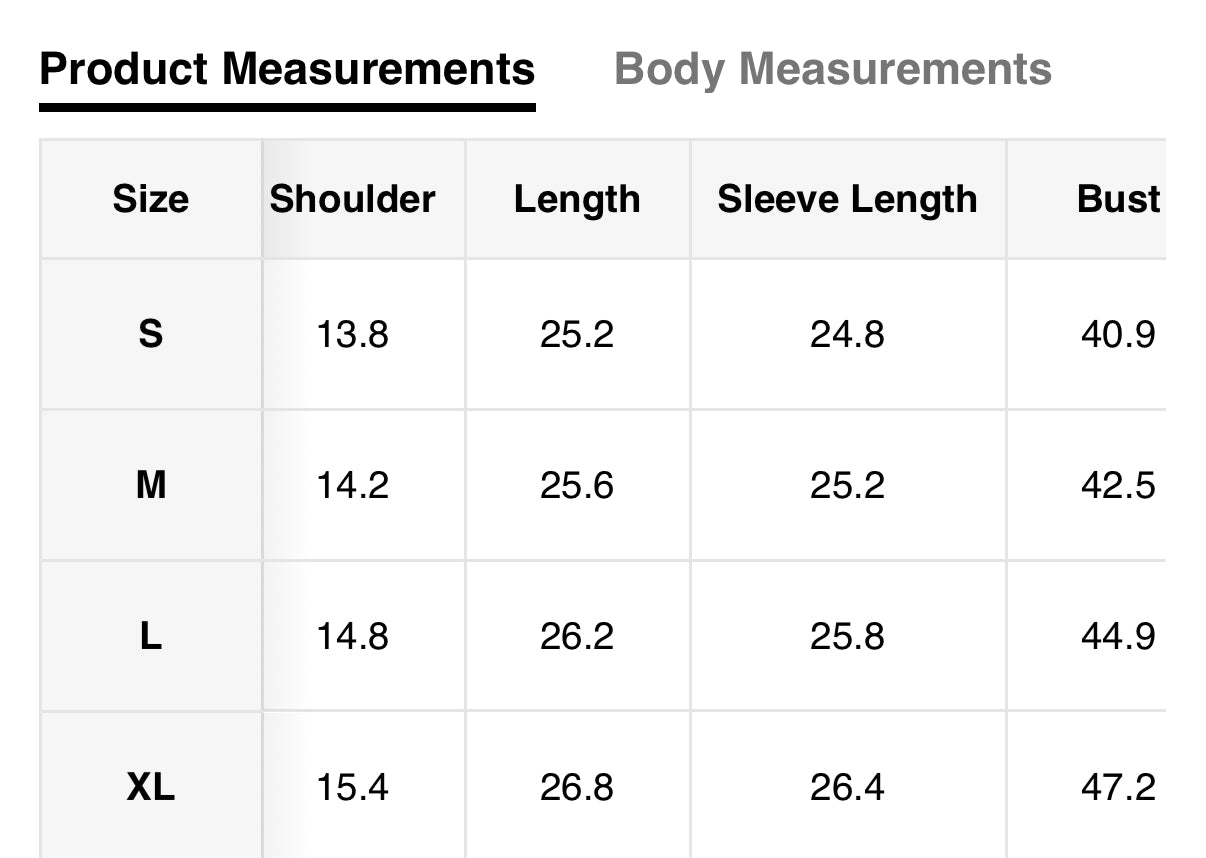Switch to the Body Measurements tab
1206x858 pixels.
coord(832,70)
